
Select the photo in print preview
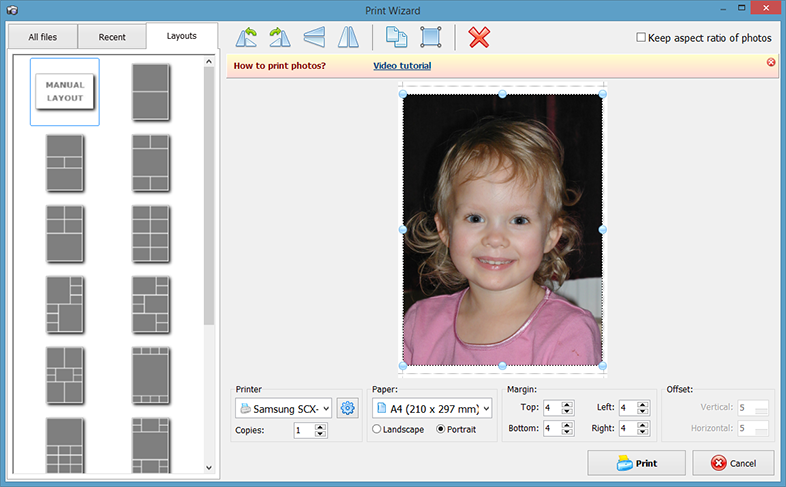pos(502,229)
